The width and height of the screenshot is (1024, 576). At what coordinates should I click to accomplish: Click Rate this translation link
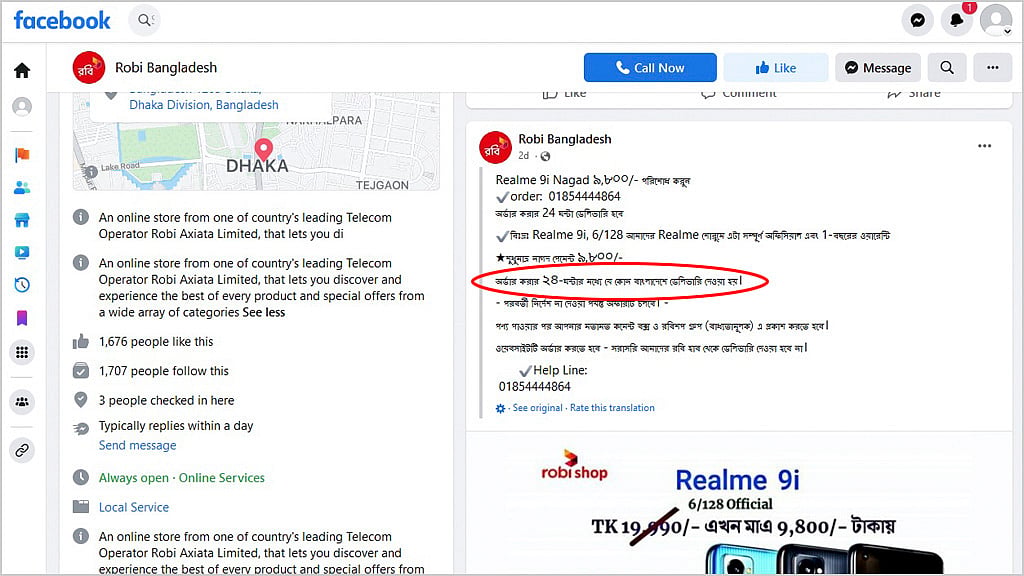[x=613, y=408]
